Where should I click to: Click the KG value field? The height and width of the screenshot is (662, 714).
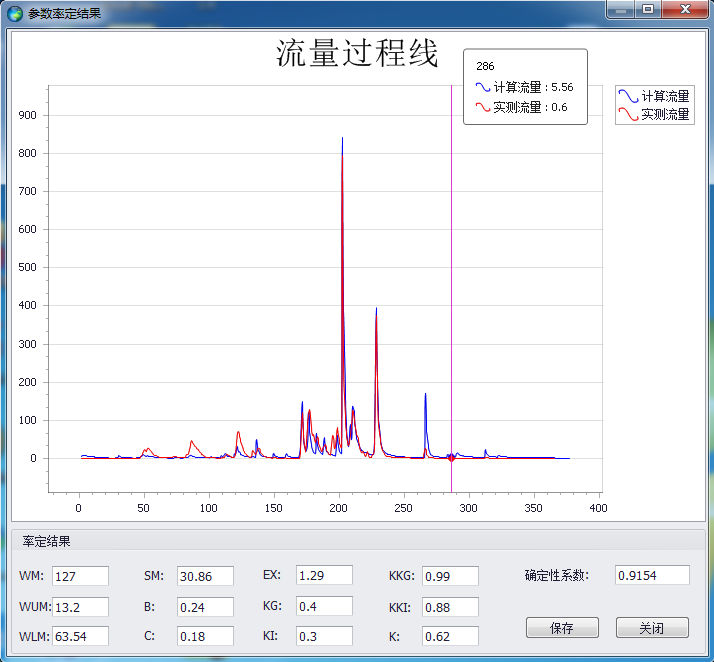(324, 606)
